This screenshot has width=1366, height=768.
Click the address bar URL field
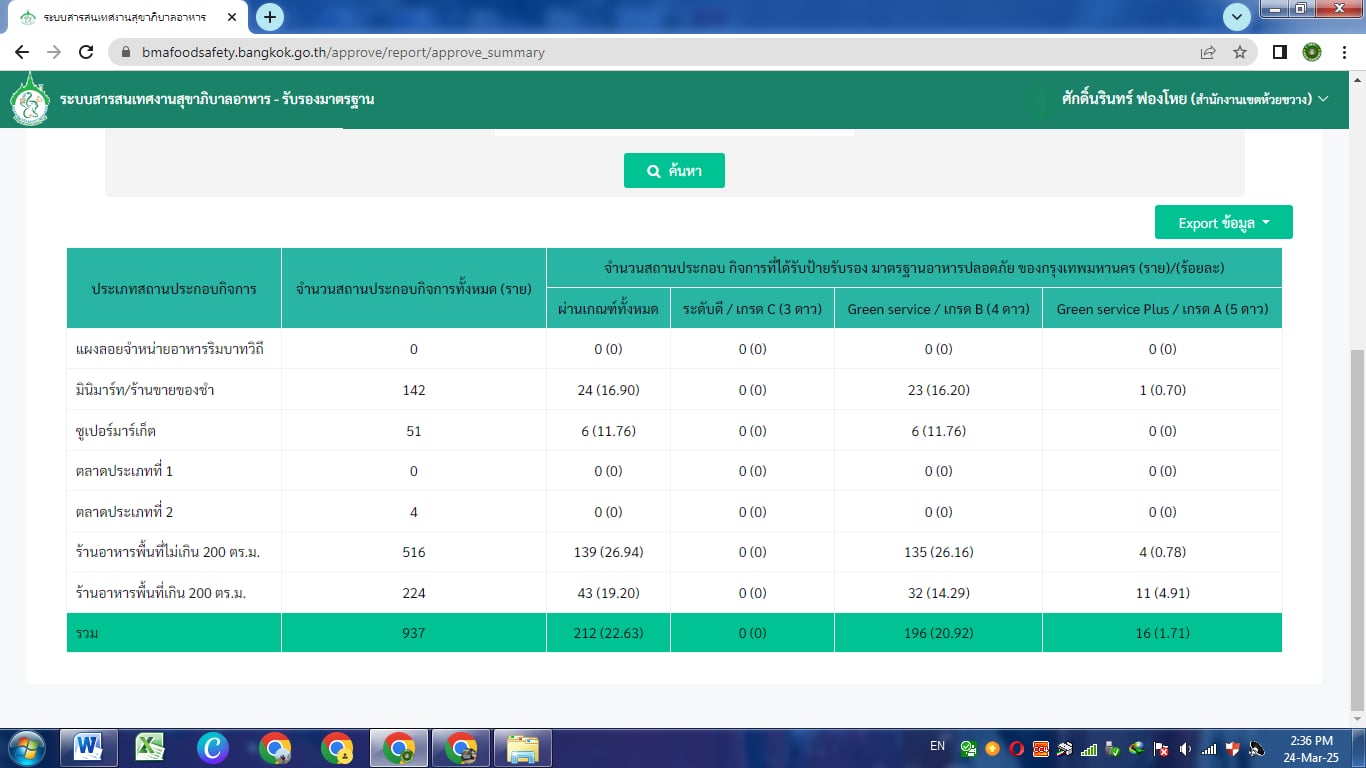point(660,52)
